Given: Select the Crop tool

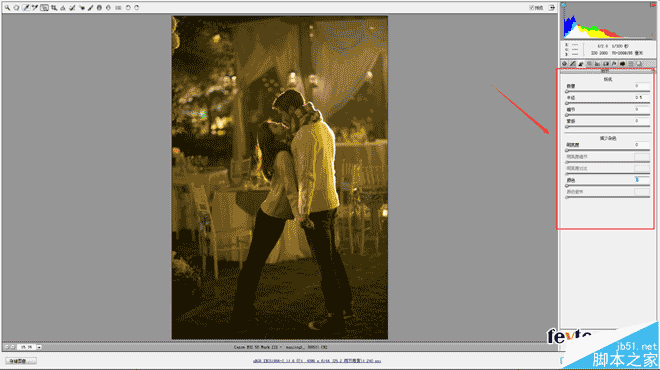Looking at the screenshot, I should 53,8.
